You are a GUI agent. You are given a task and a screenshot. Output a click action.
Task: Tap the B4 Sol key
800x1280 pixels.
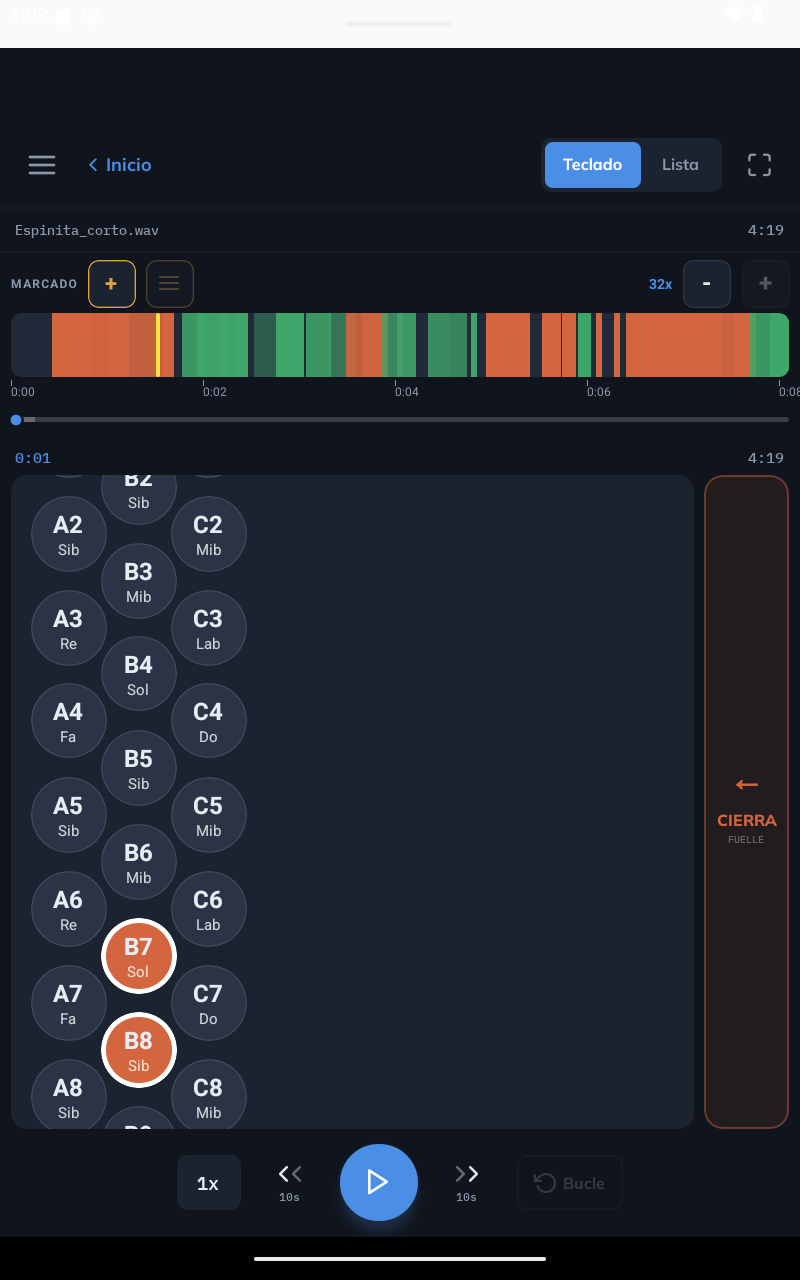(x=139, y=674)
